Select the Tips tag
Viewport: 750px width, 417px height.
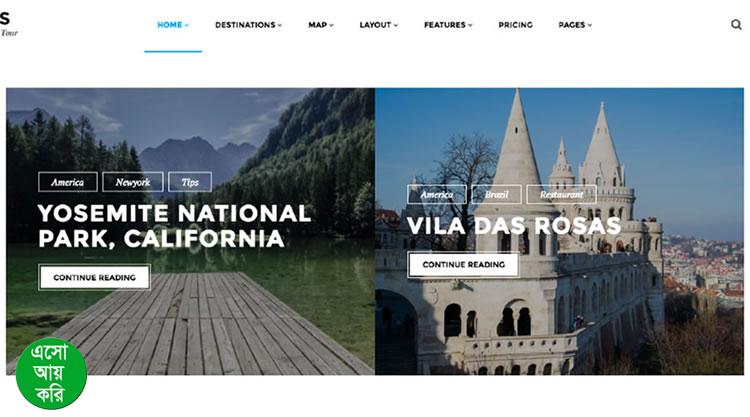pos(190,182)
